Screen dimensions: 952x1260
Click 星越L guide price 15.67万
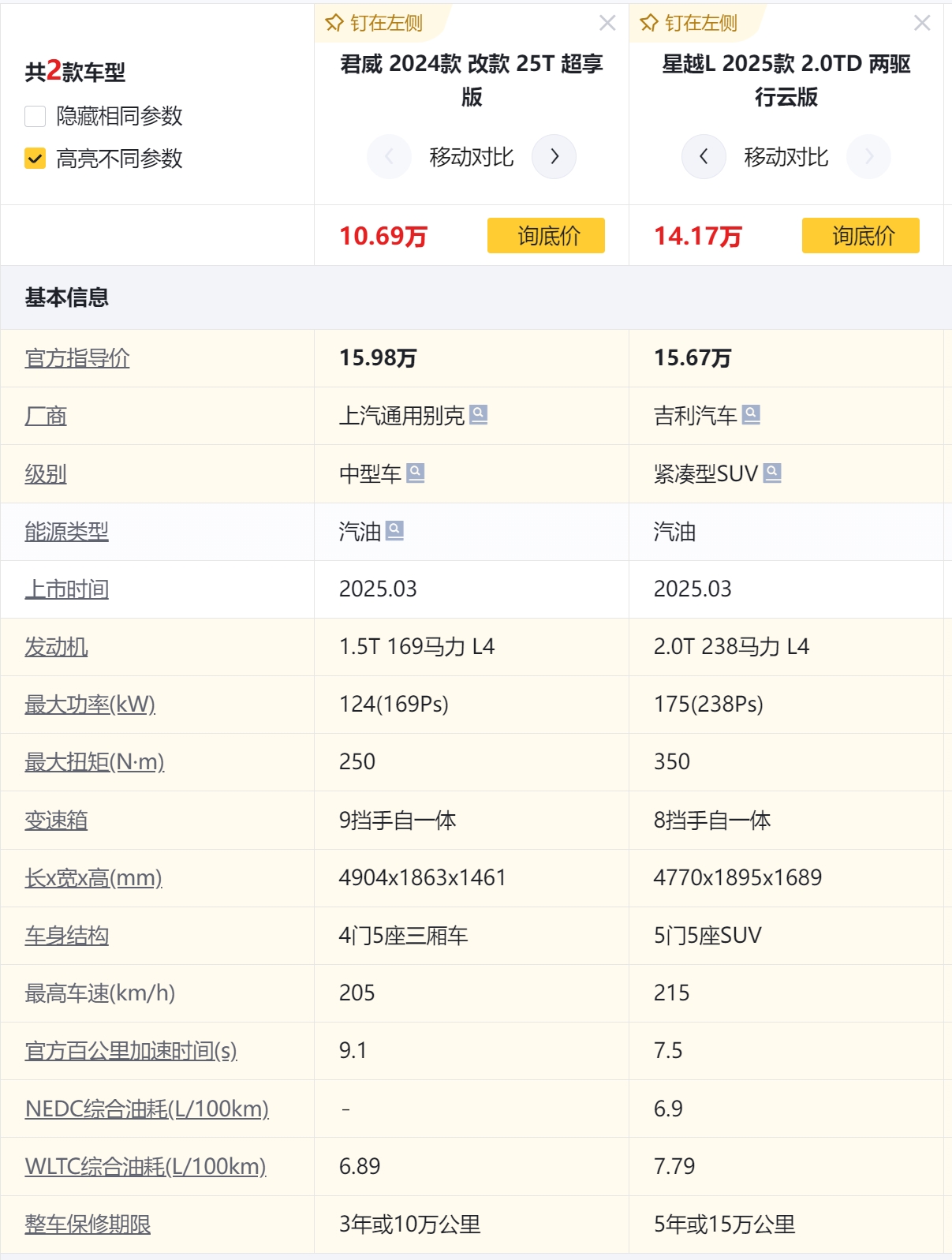pos(693,358)
